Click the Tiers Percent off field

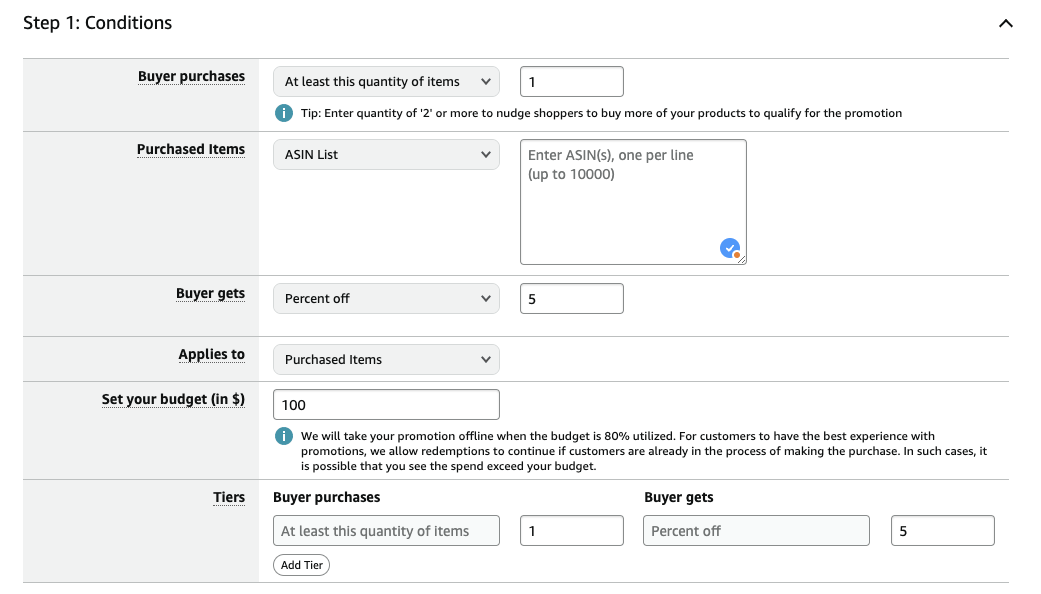[x=755, y=531]
